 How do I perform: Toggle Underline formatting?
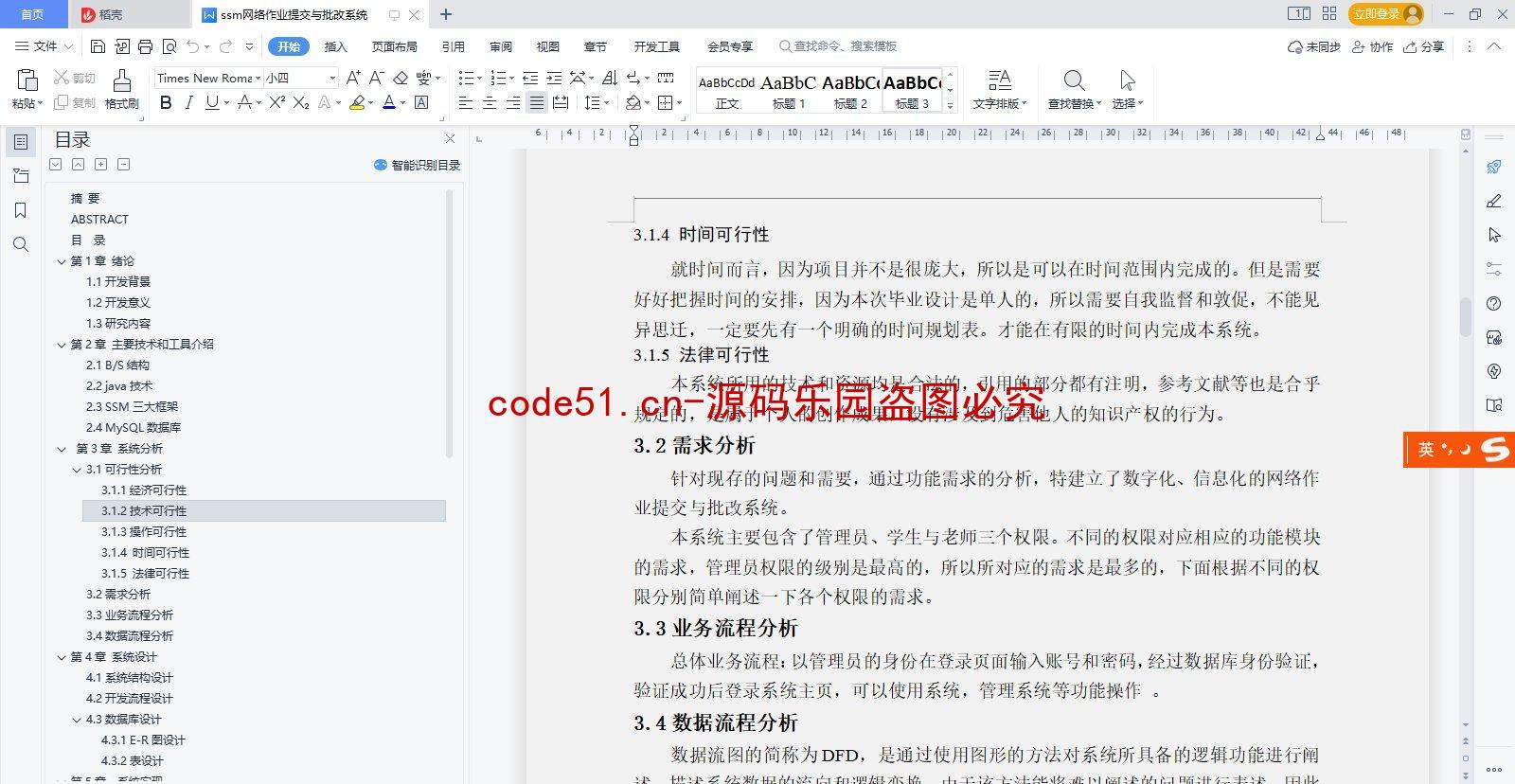[212, 102]
